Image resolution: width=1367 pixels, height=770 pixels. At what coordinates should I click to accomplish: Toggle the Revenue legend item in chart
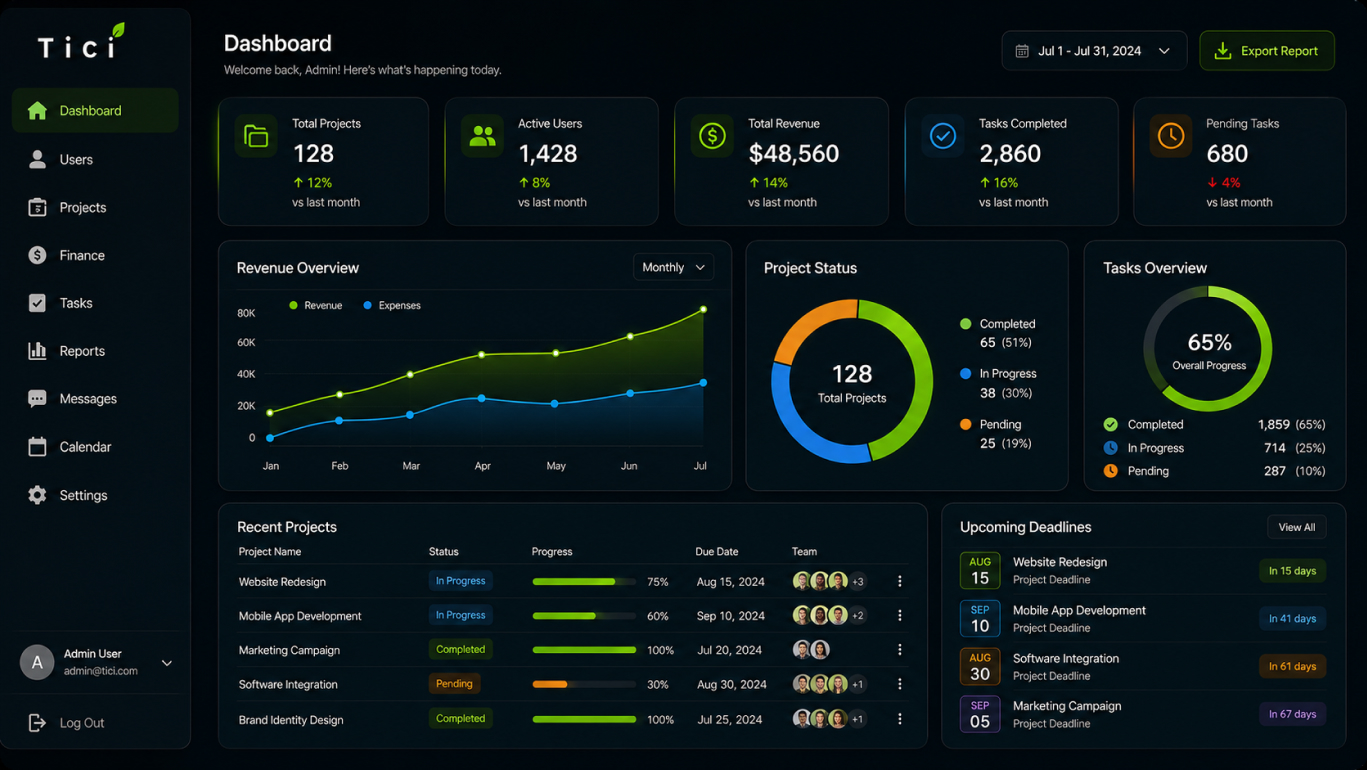[x=316, y=306]
